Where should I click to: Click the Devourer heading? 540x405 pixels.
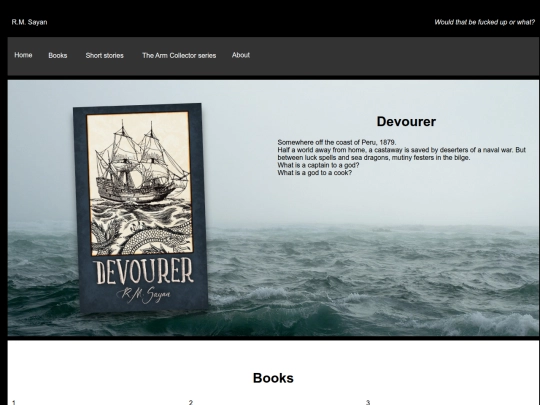click(x=406, y=122)
